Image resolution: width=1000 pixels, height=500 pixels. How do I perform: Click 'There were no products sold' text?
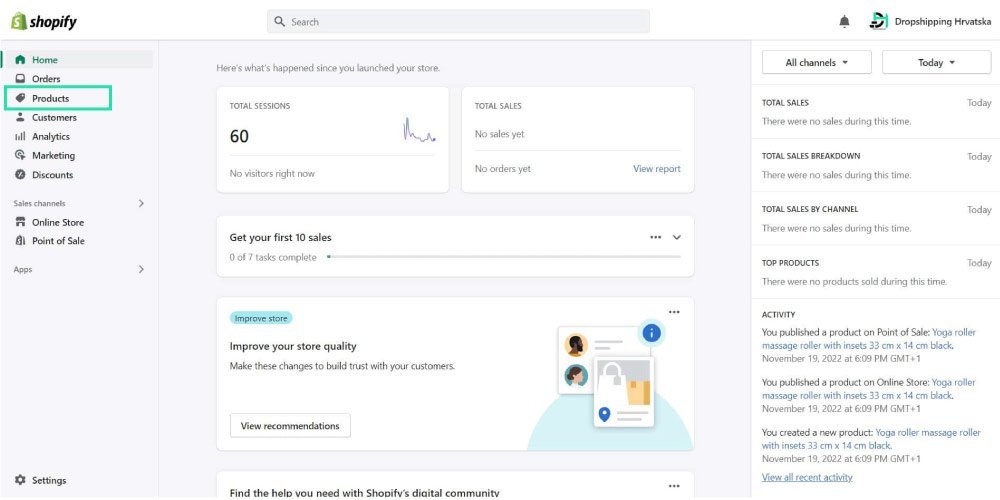coord(855,281)
